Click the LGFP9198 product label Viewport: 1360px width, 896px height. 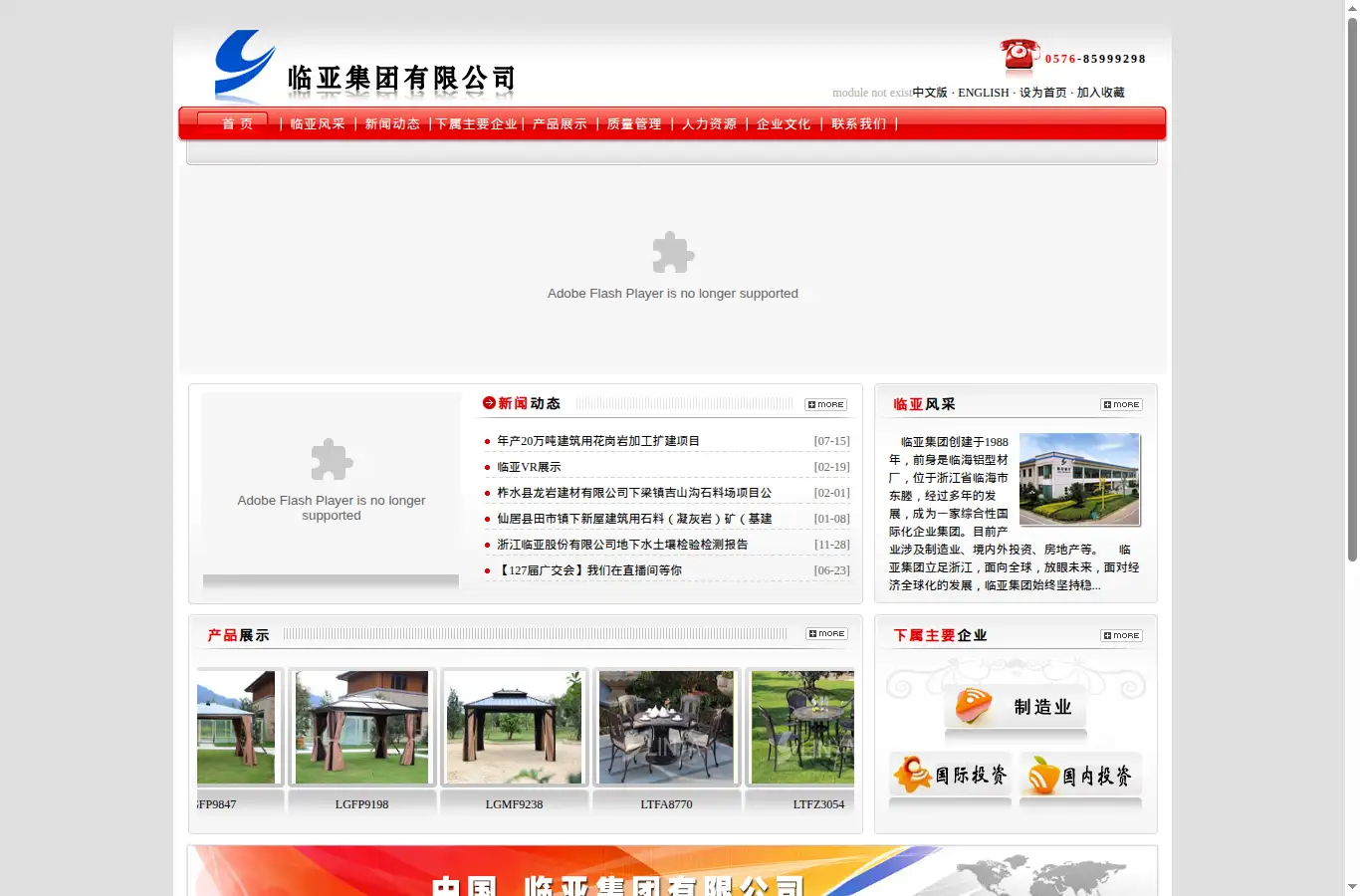coord(361,804)
